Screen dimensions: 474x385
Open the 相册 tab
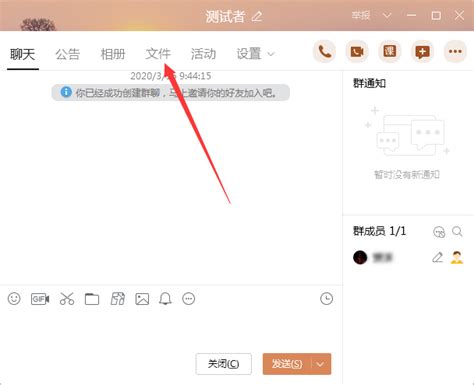tap(113, 54)
